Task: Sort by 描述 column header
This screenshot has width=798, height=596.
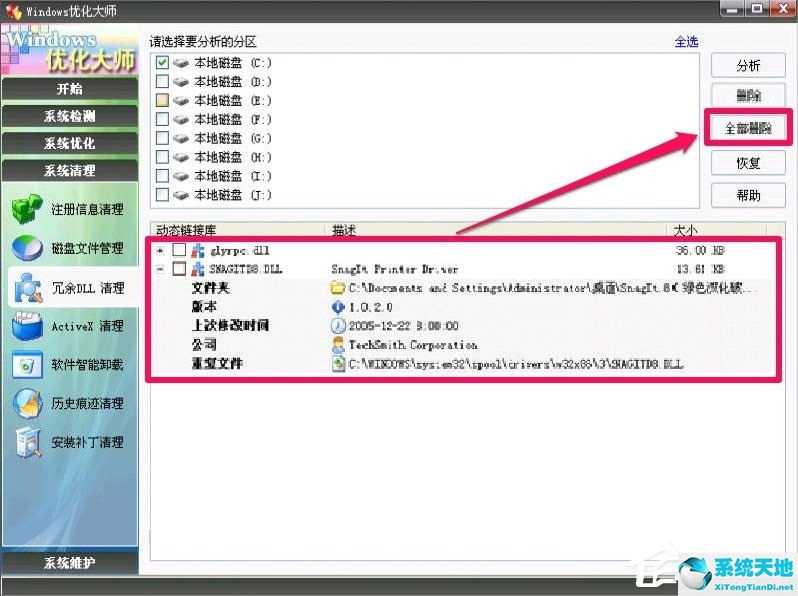Action: (496, 230)
